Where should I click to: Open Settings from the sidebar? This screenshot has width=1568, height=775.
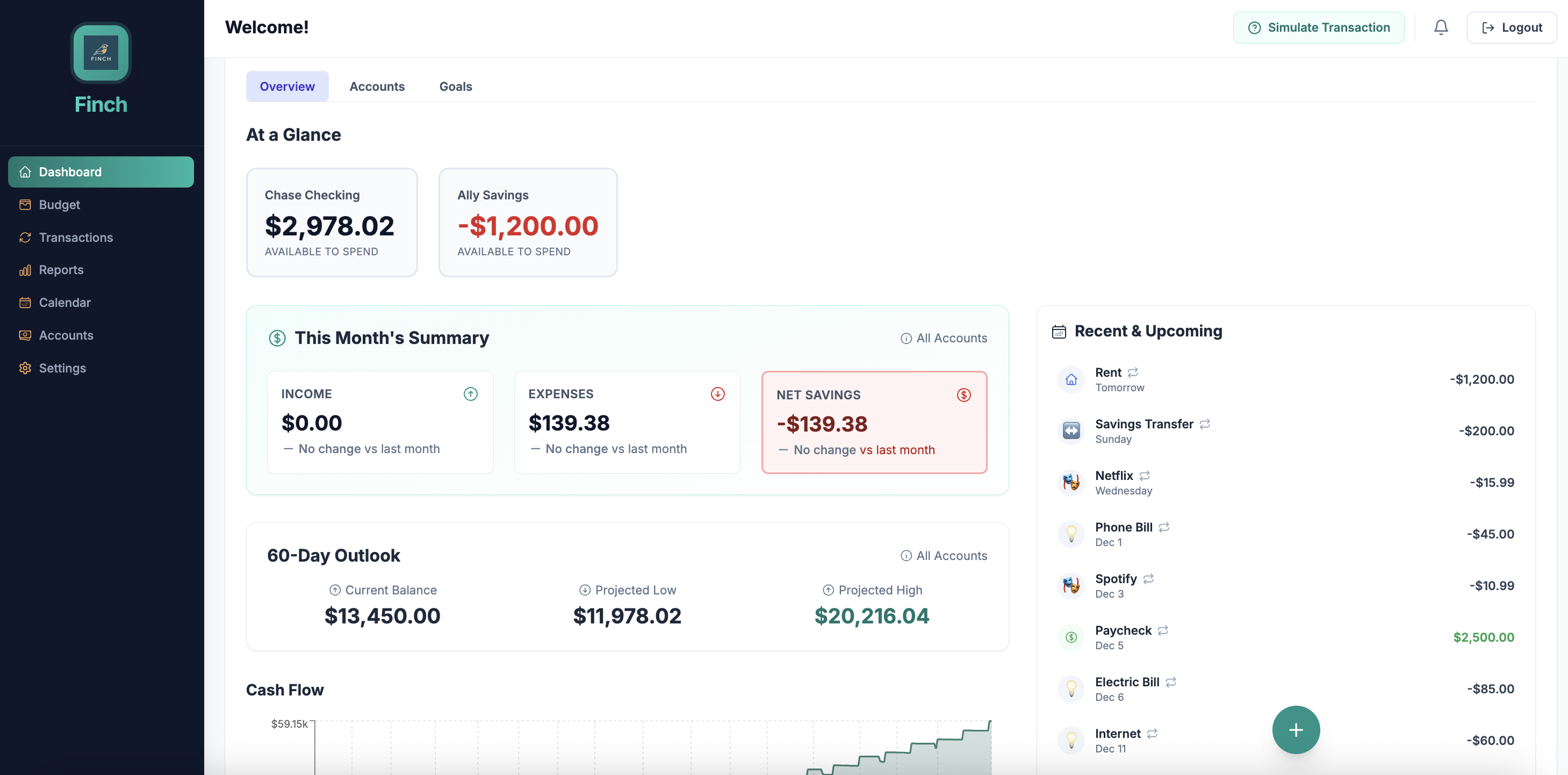click(x=63, y=368)
